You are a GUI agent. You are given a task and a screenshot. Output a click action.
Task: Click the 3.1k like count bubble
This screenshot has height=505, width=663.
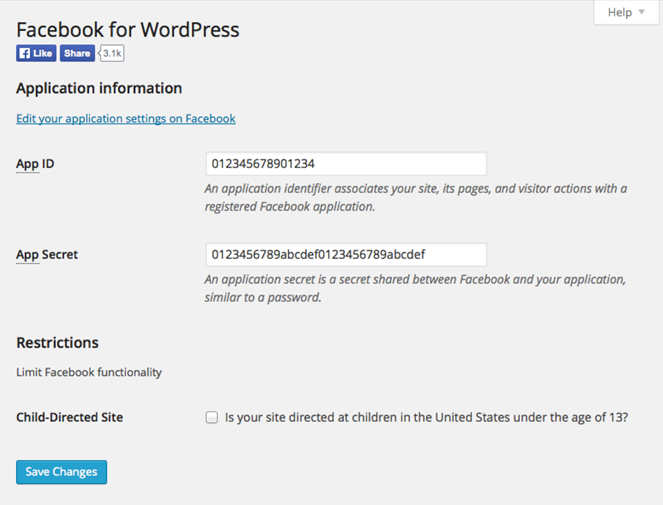pyautogui.click(x=112, y=53)
